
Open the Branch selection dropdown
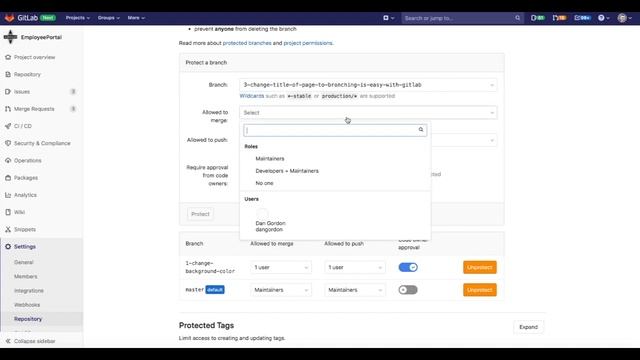click(x=368, y=85)
